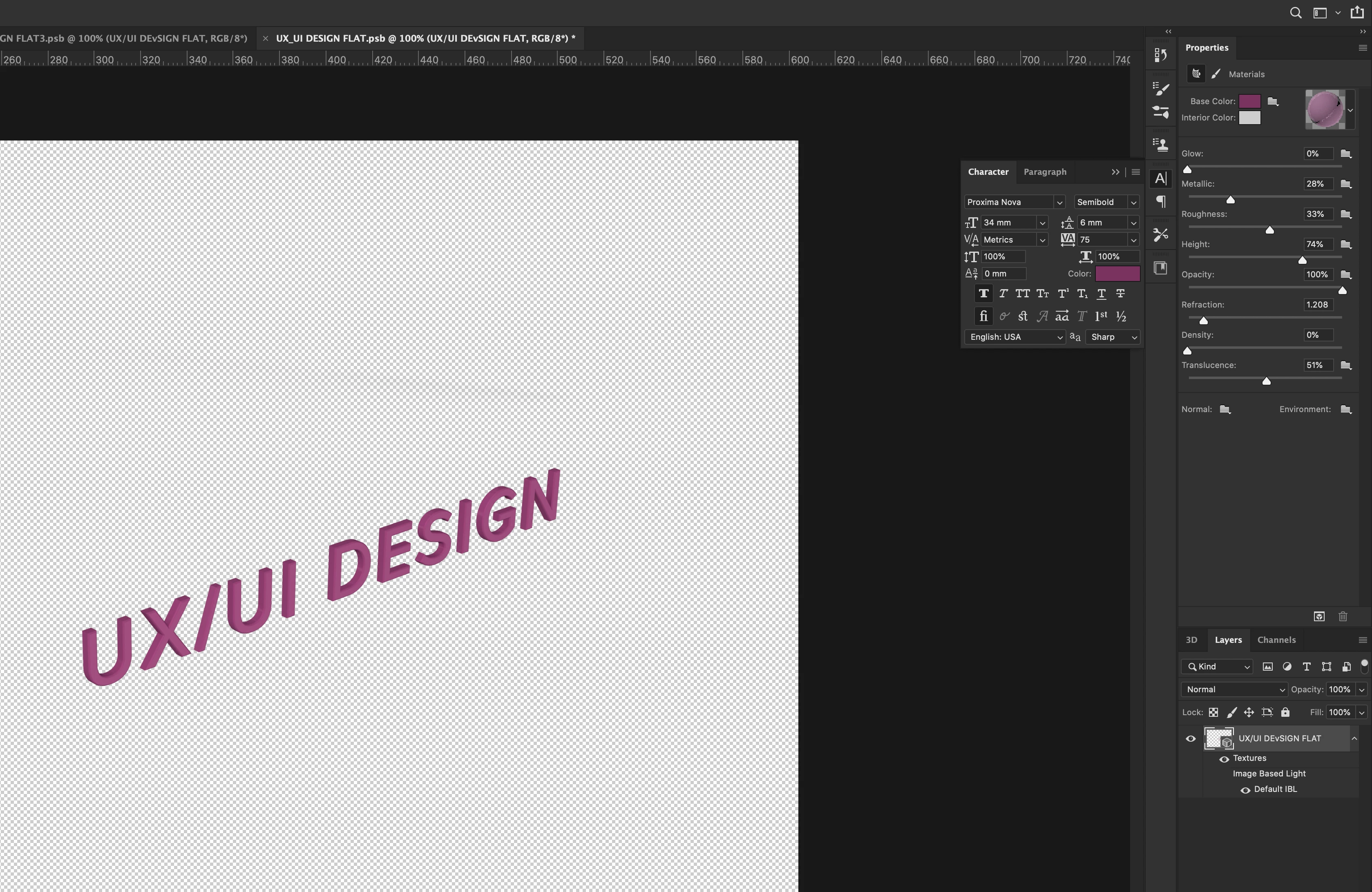Toggle faux bold text style
This screenshot has width=1372, height=892.
983,294
